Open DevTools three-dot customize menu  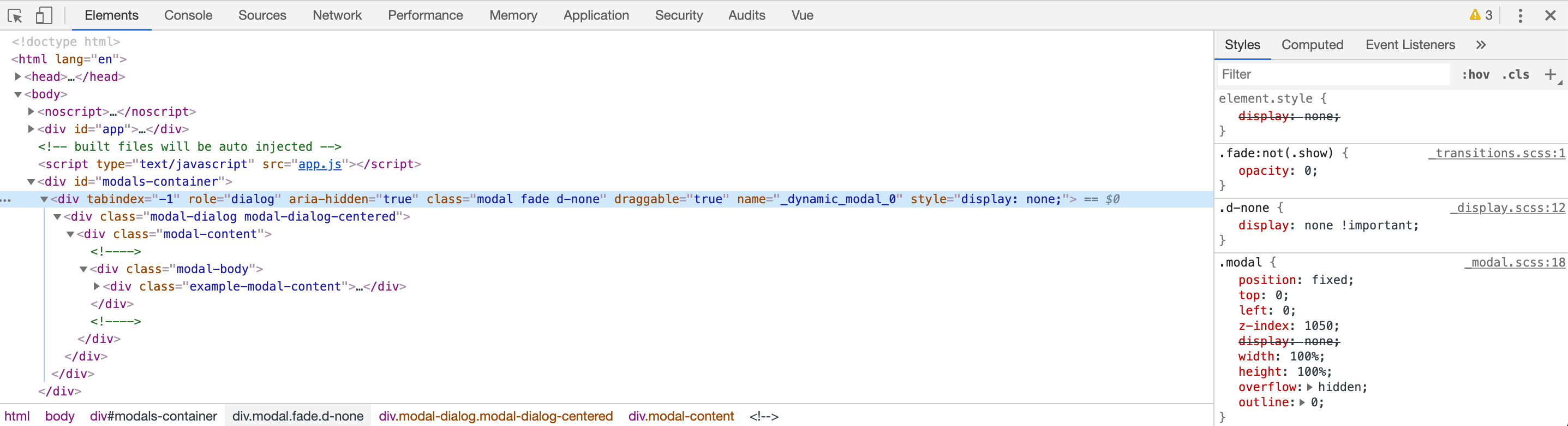click(1520, 15)
